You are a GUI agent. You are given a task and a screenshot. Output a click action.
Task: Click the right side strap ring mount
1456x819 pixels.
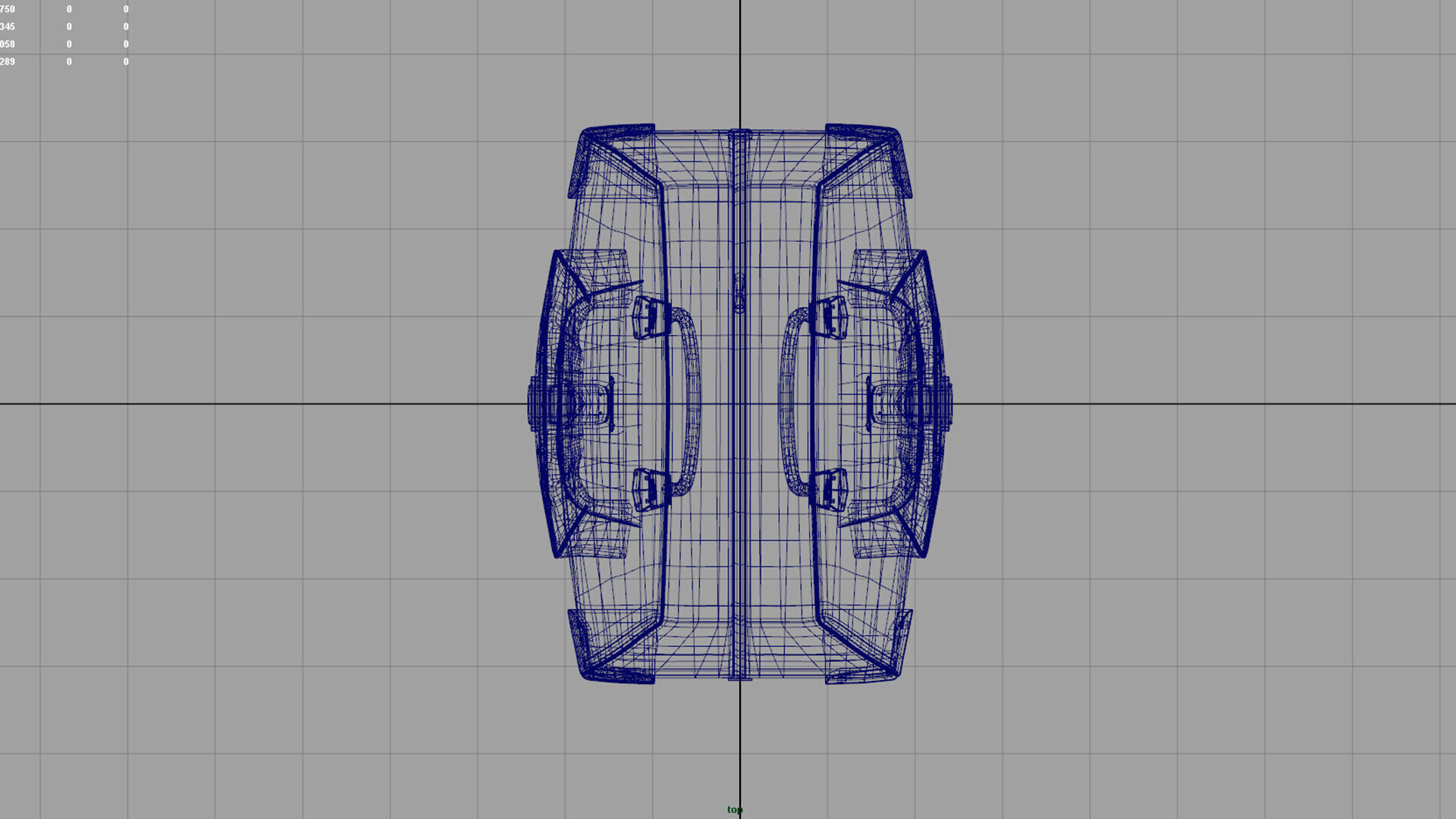coord(940,403)
